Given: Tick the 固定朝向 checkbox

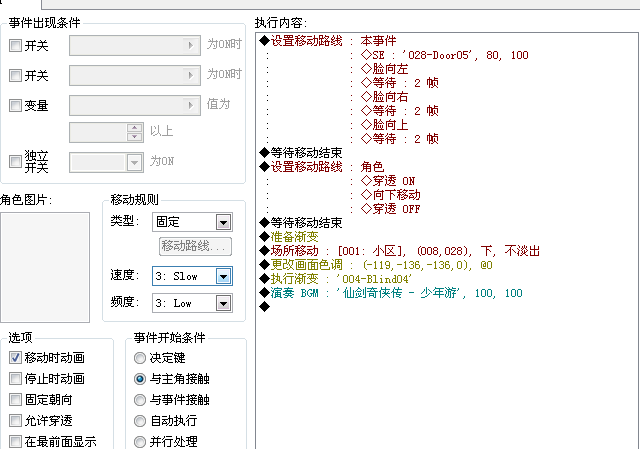Looking at the screenshot, I should point(16,400).
